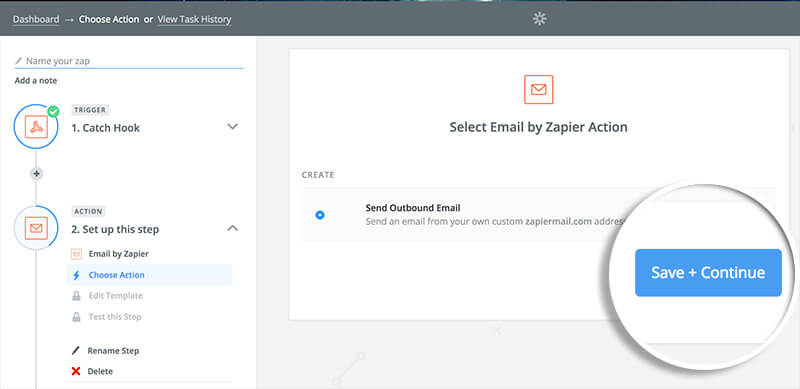Click the 'Select Email by Zapier Action' heading
The height and width of the screenshot is (389, 800).
coord(538,127)
